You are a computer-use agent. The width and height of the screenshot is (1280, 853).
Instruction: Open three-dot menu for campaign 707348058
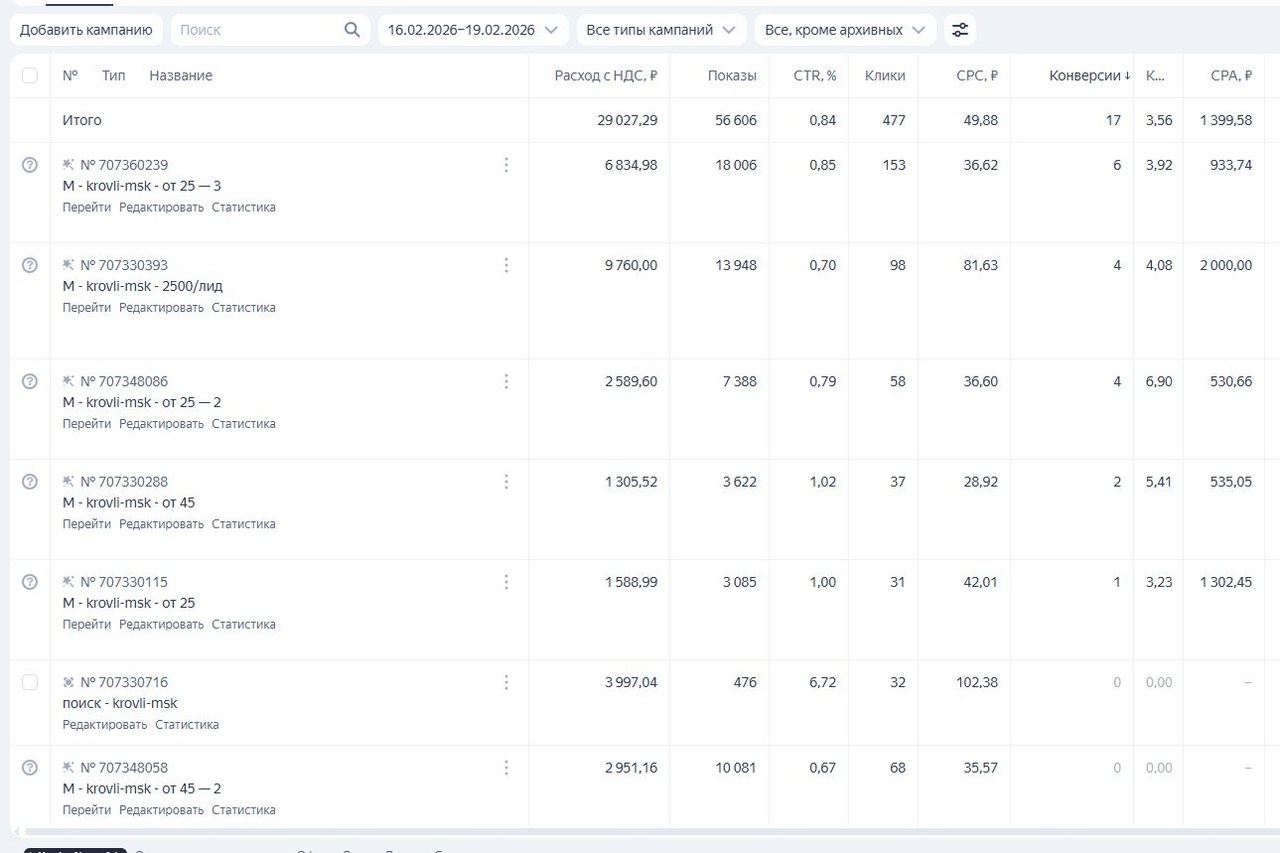(x=506, y=768)
